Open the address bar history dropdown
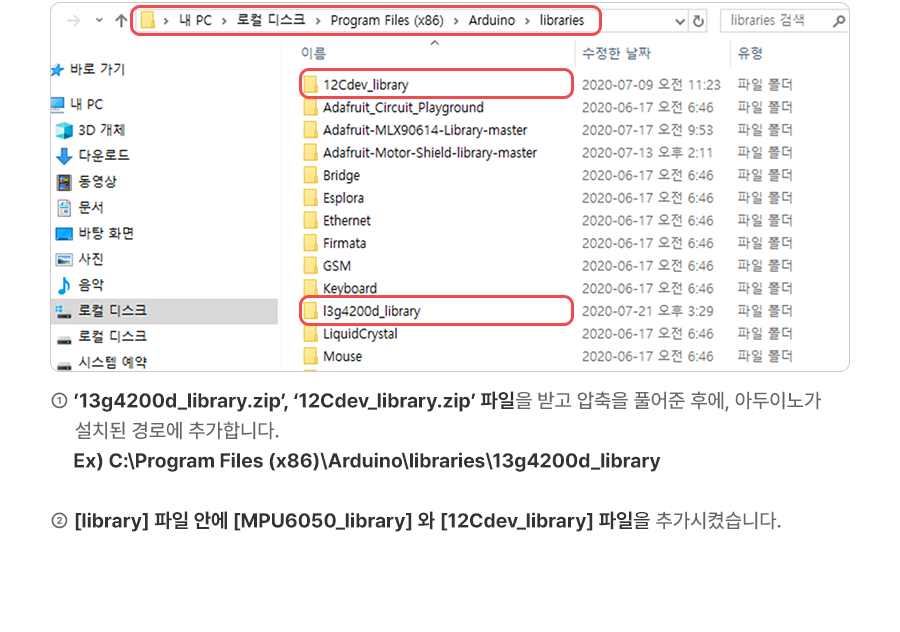This screenshot has height=632, width=900. click(x=680, y=21)
